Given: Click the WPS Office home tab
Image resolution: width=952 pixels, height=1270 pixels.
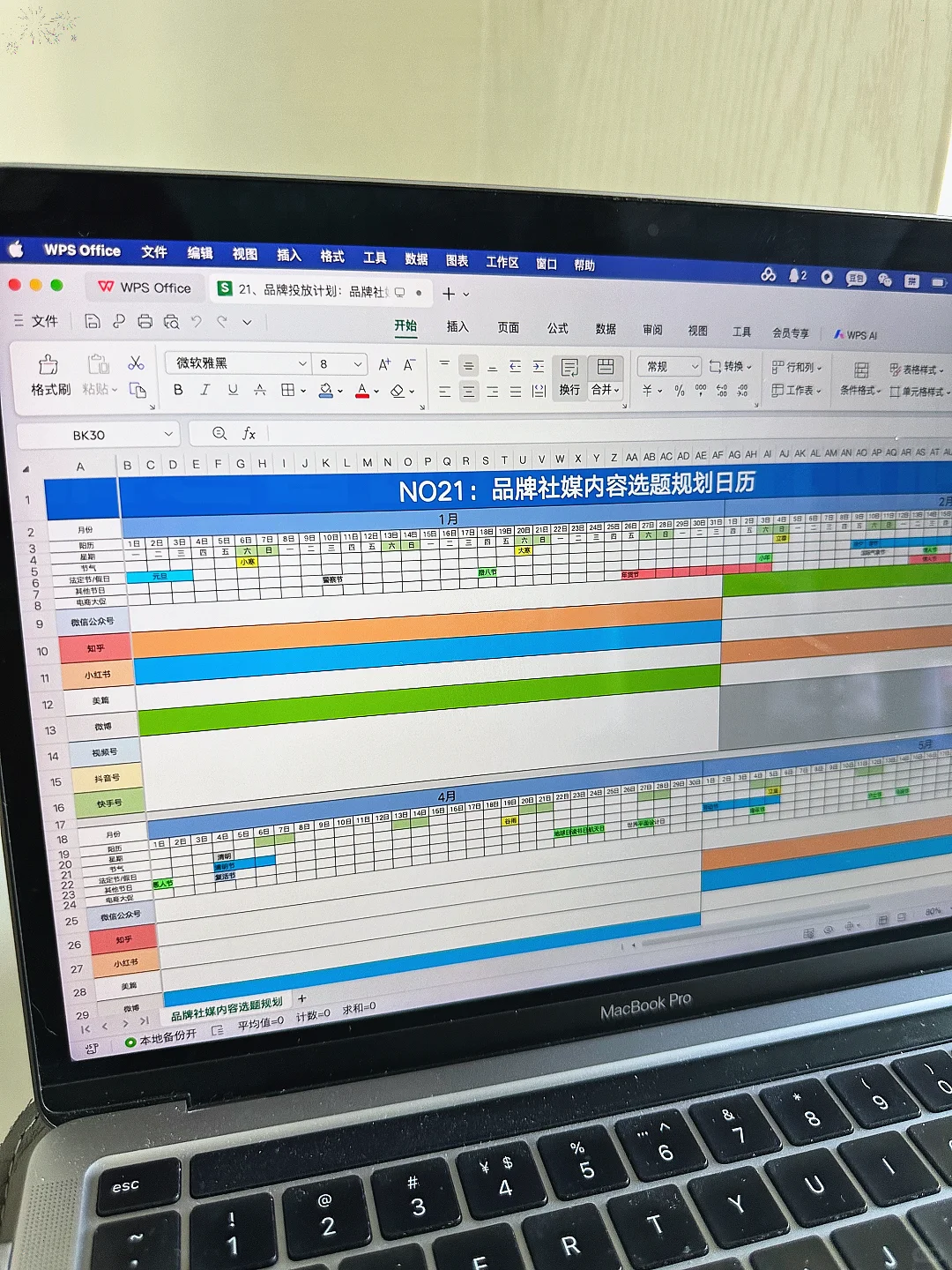Looking at the screenshot, I should click(145, 288).
